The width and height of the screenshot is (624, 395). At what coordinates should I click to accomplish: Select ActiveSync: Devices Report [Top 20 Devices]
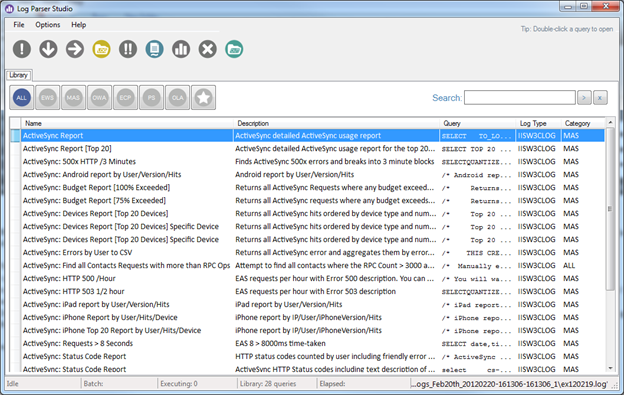coord(307,214)
